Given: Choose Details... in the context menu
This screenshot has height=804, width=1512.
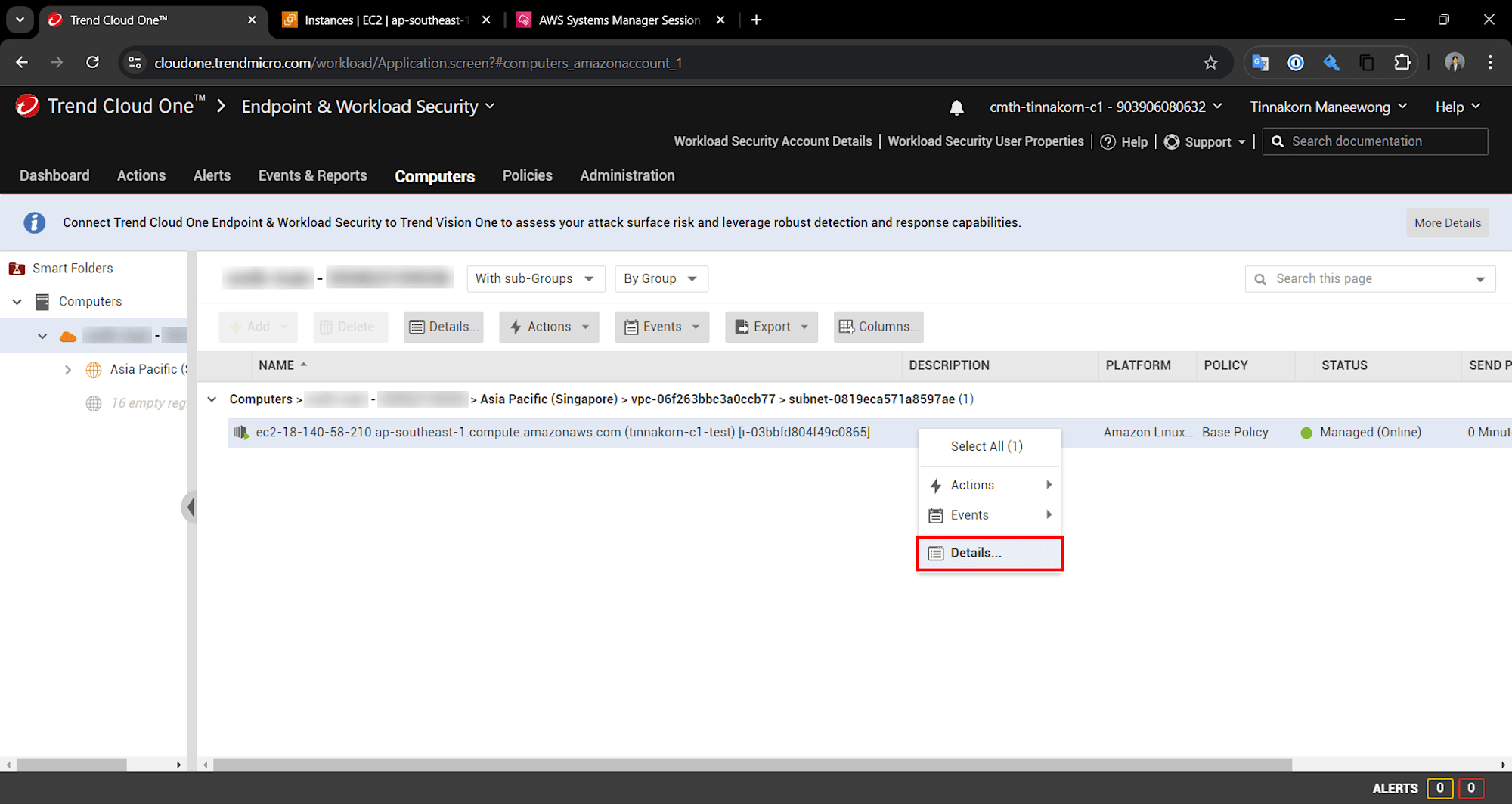Looking at the screenshot, I should [x=989, y=553].
